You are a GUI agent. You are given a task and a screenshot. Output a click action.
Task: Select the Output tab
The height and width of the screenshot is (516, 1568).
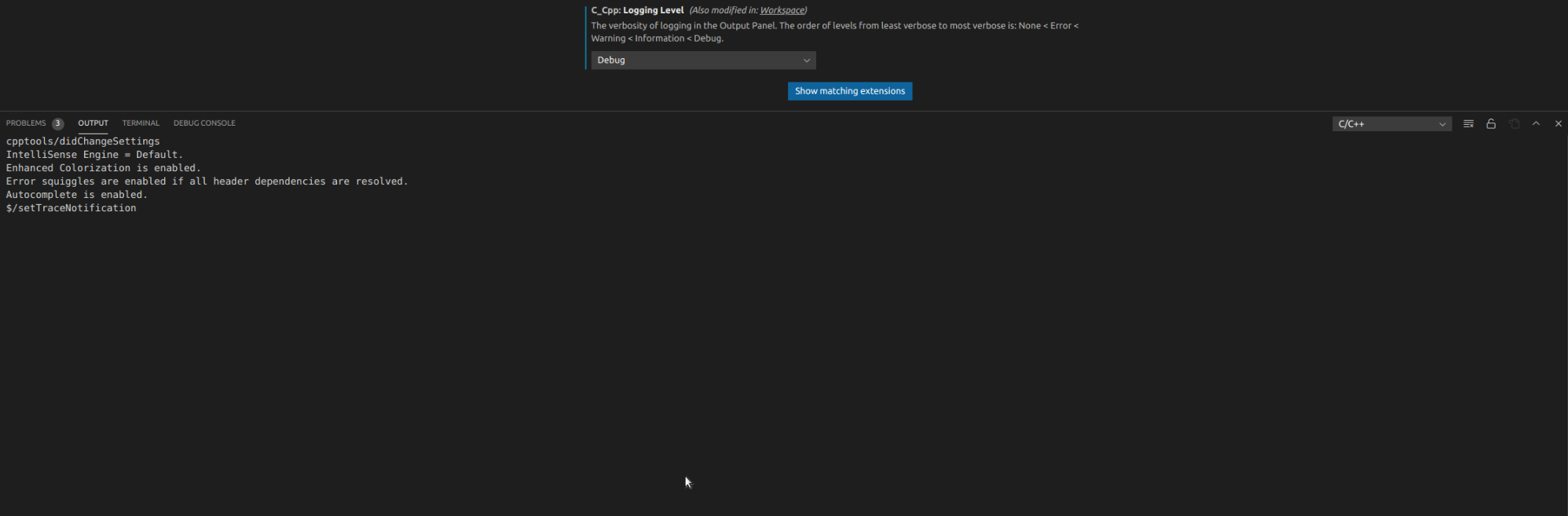(93, 123)
